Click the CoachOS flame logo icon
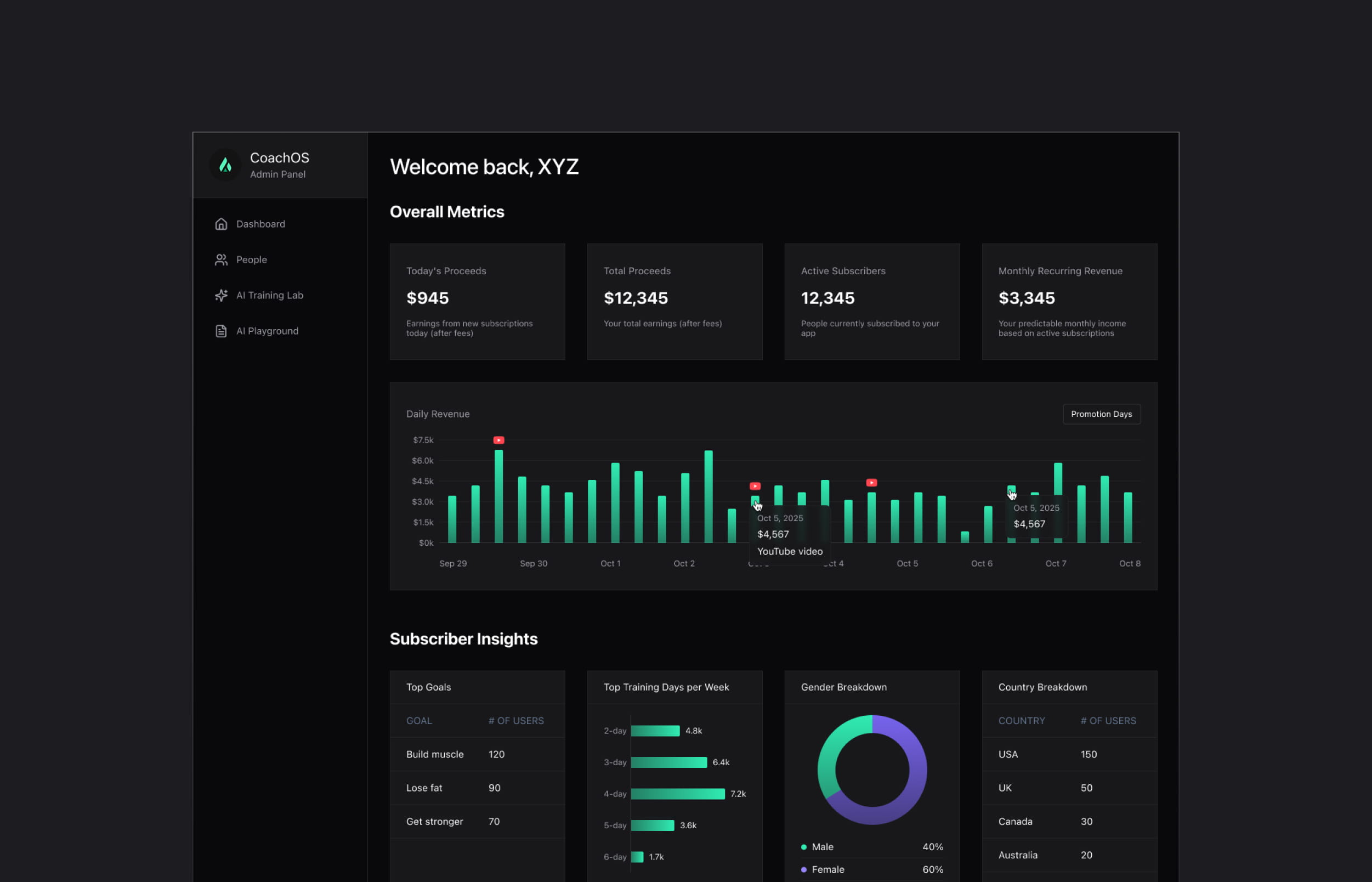Screen dimensions: 1372x882 coord(225,166)
